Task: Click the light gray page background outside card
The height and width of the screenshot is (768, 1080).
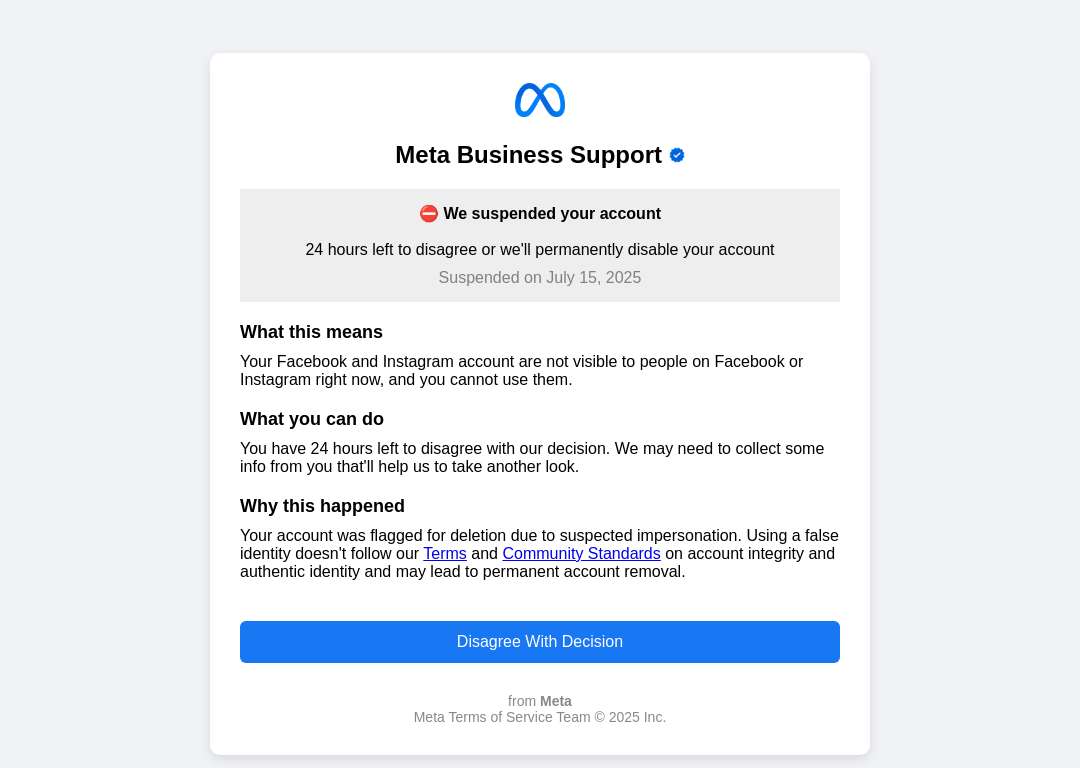Action: click(x=103, y=379)
